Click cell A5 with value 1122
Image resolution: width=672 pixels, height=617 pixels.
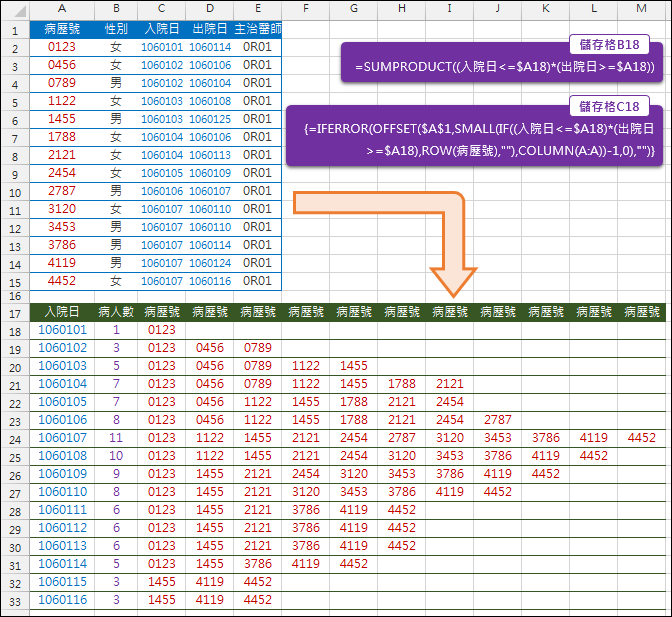pyautogui.click(x=62, y=101)
